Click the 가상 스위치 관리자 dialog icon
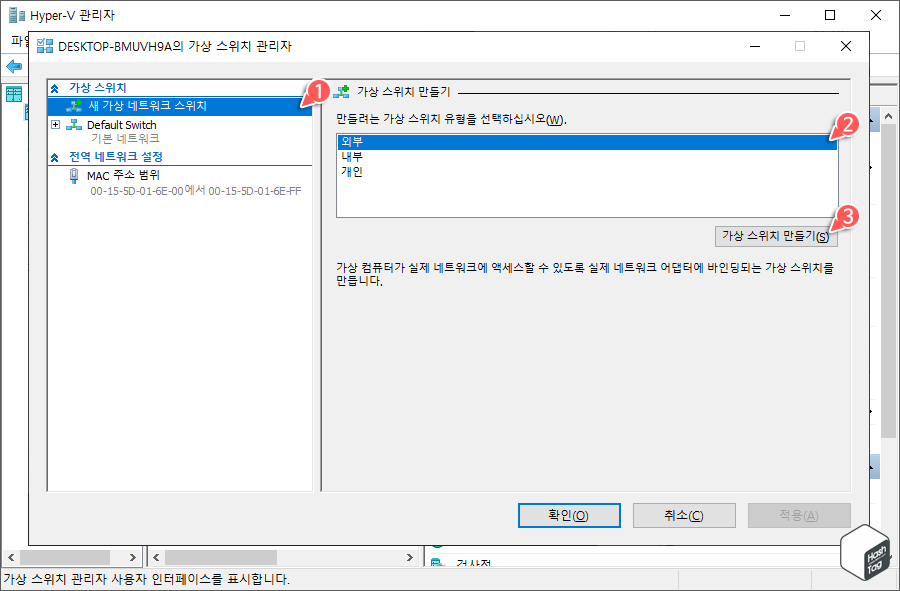 pos(44,44)
